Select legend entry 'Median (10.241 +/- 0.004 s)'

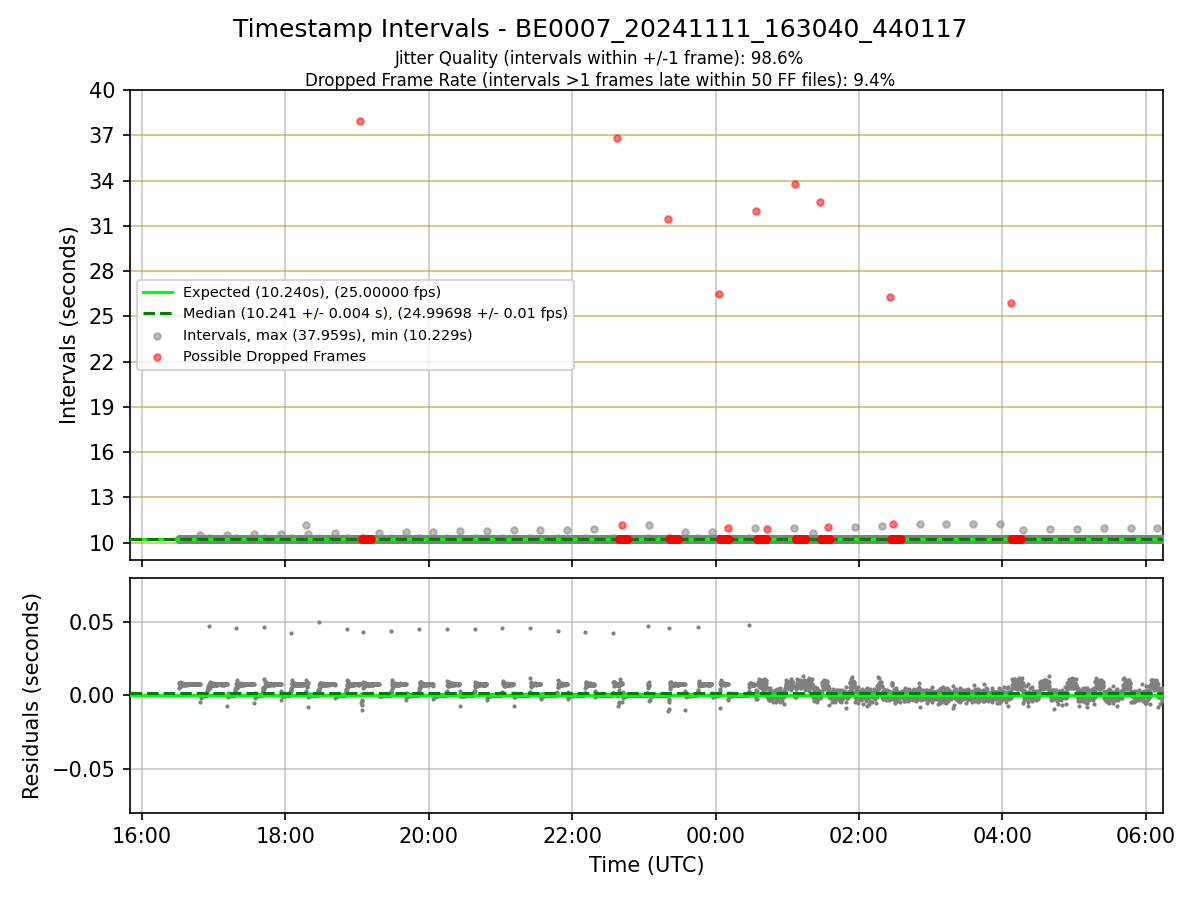click(375, 313)
